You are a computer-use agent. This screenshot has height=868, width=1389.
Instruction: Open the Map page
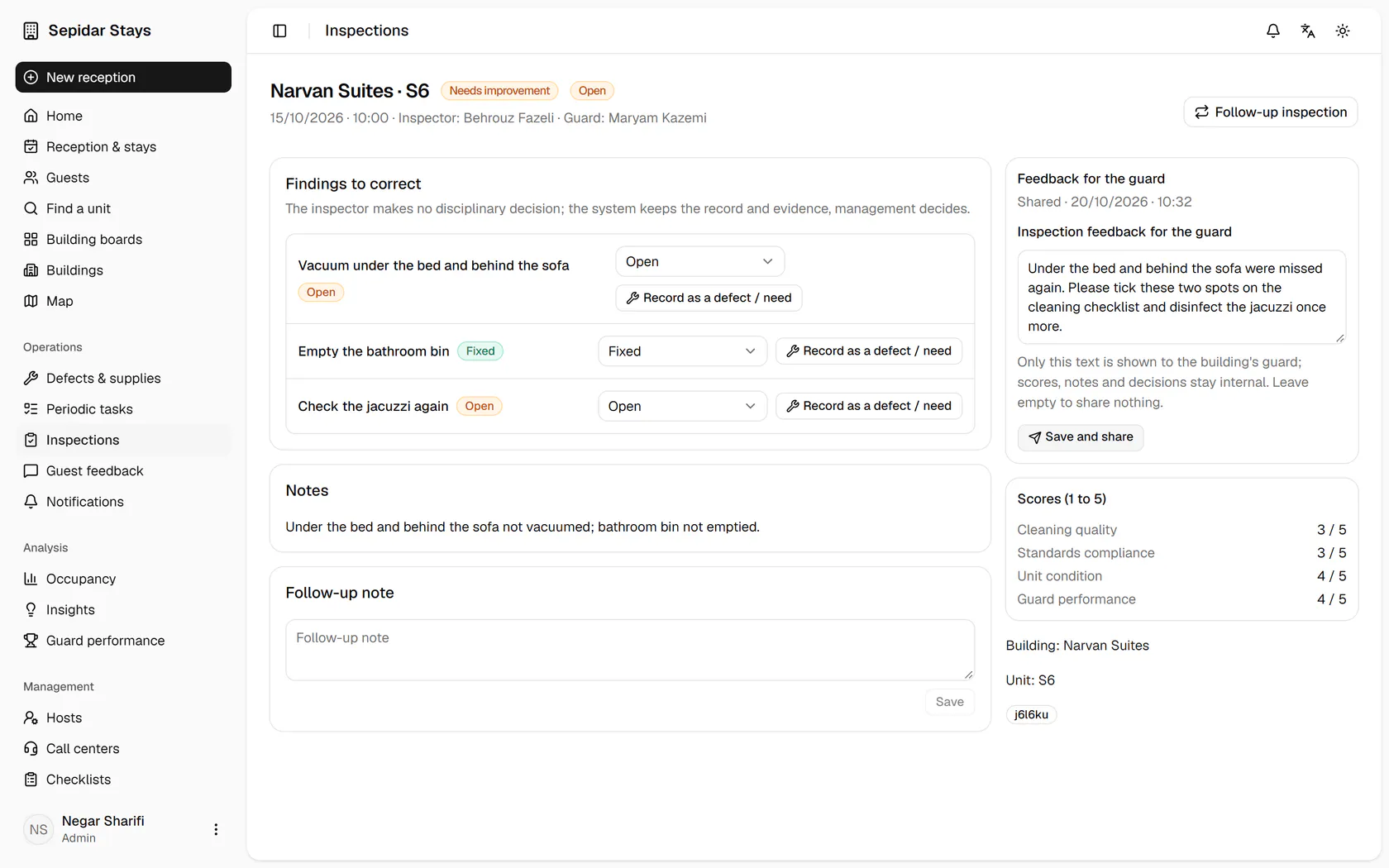click(x=123, y=301)
